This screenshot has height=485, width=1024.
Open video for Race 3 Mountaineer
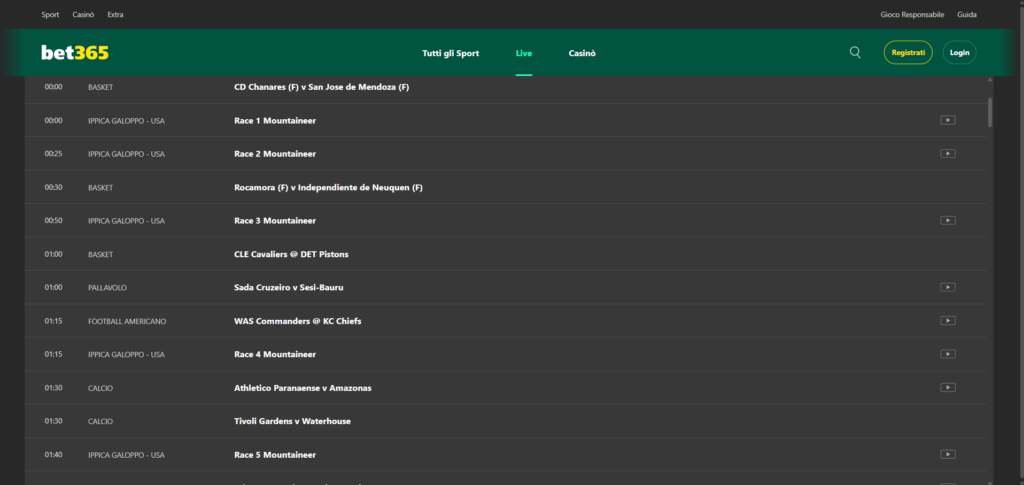click(x=947, y=220)
